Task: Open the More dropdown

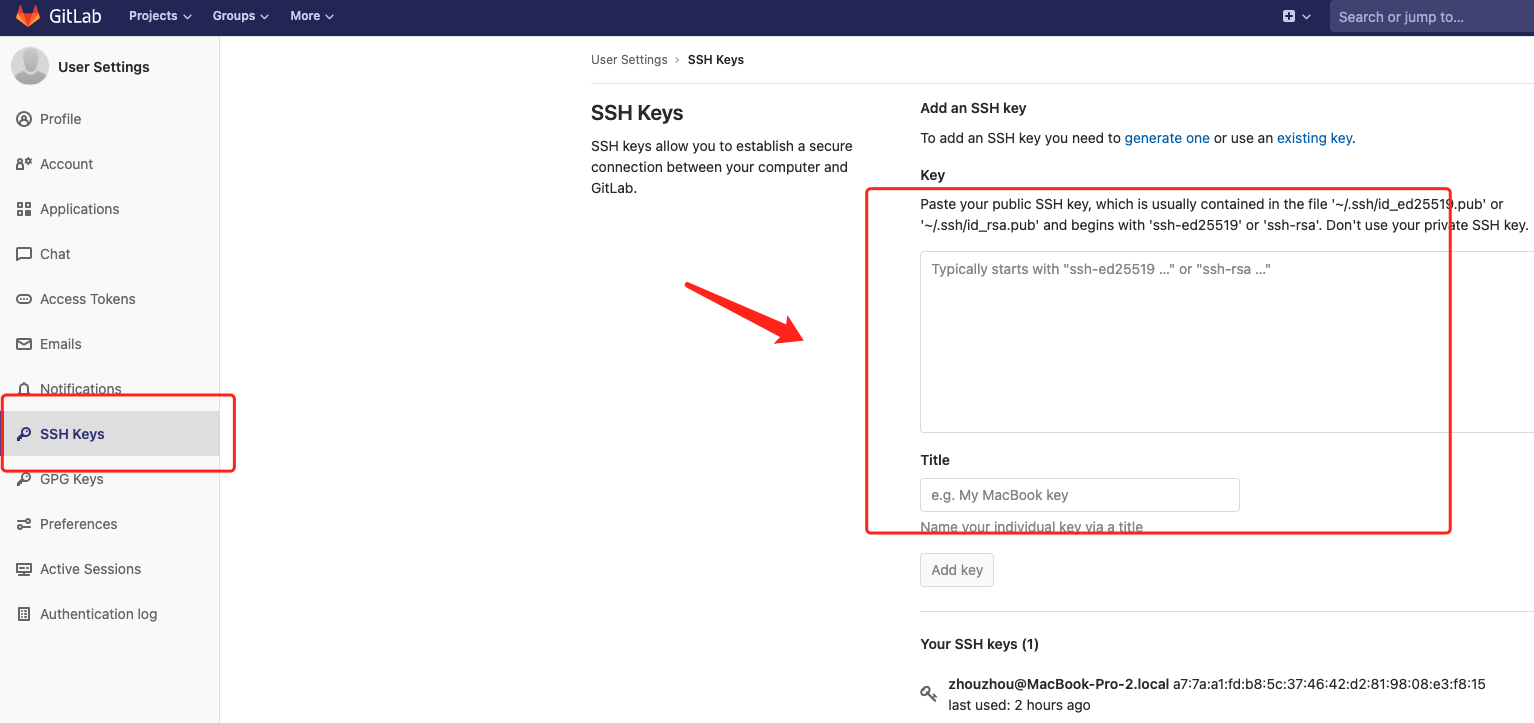Action: [x=311, y=16]
